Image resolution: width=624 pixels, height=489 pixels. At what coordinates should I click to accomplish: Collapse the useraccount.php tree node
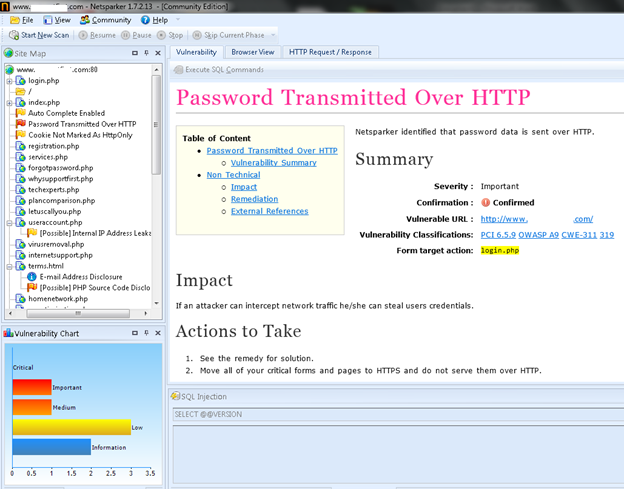tap(9, 222)
